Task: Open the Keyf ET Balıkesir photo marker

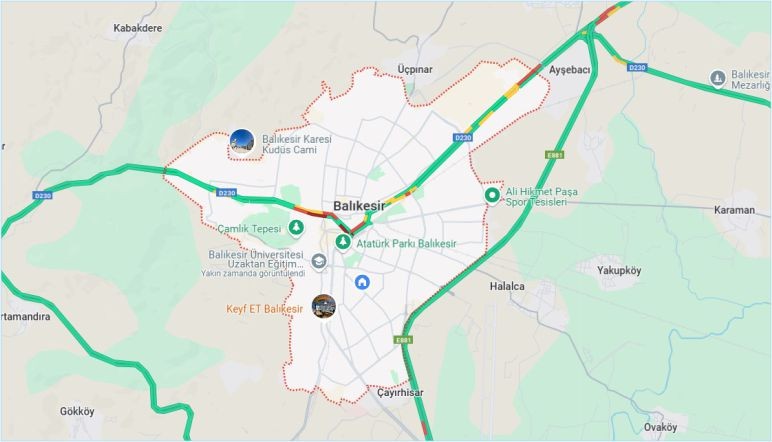Action: tap(324, 307)
